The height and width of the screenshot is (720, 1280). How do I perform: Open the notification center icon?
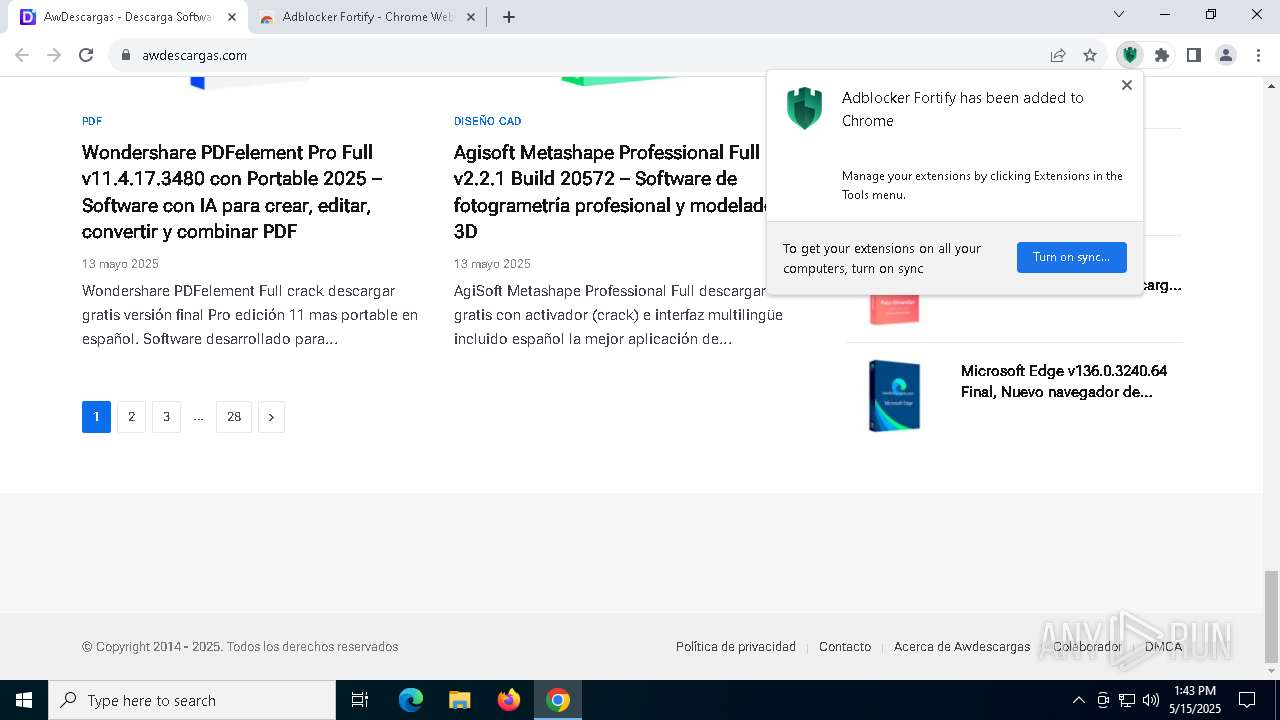(x=1247, y=700)
